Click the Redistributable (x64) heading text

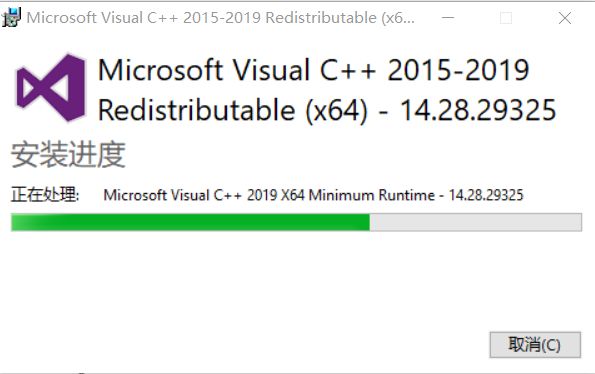click(x=233, y=111)
